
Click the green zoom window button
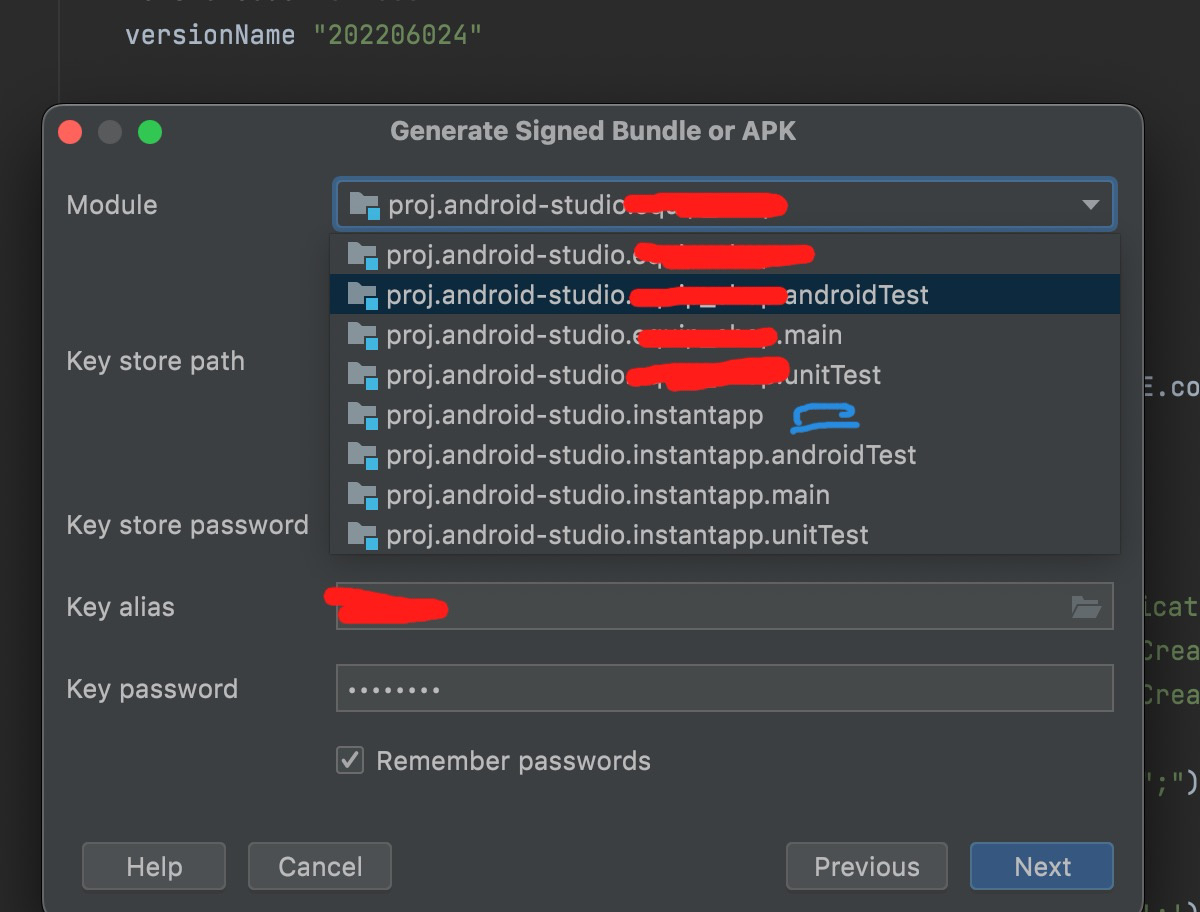(150, 132)
